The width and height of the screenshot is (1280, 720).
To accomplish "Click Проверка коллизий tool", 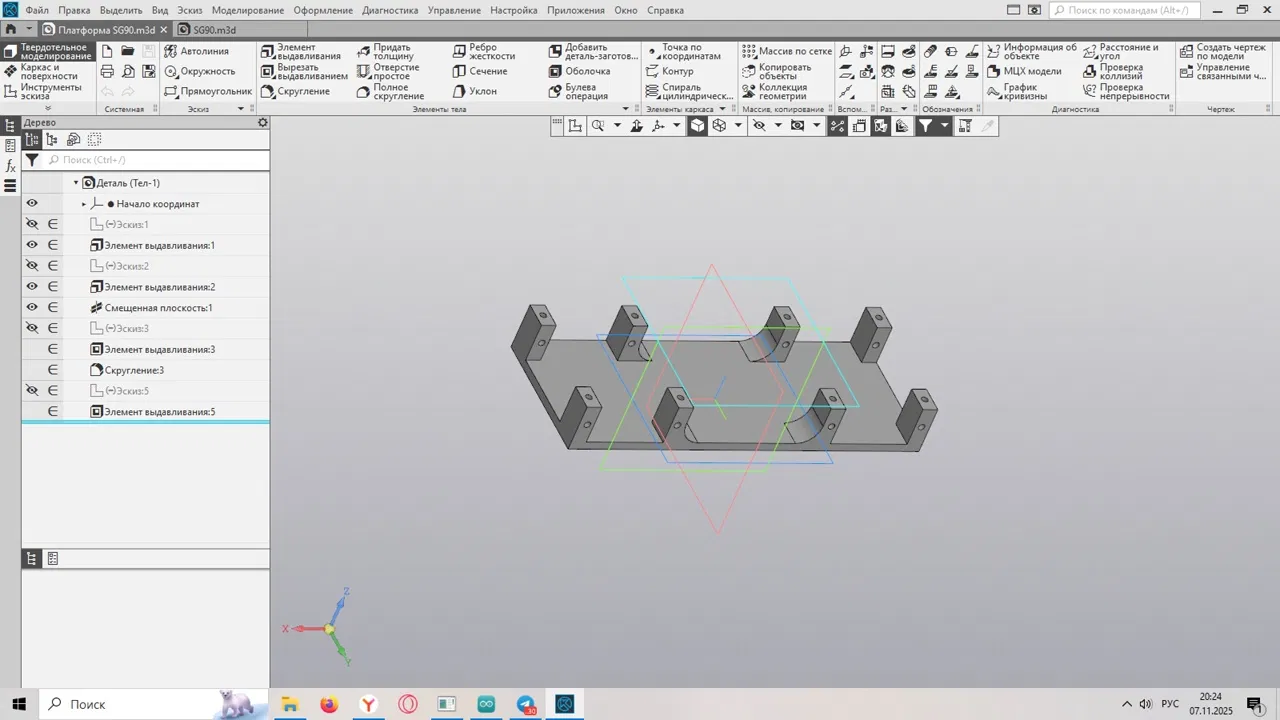I will coord(1113,71).
